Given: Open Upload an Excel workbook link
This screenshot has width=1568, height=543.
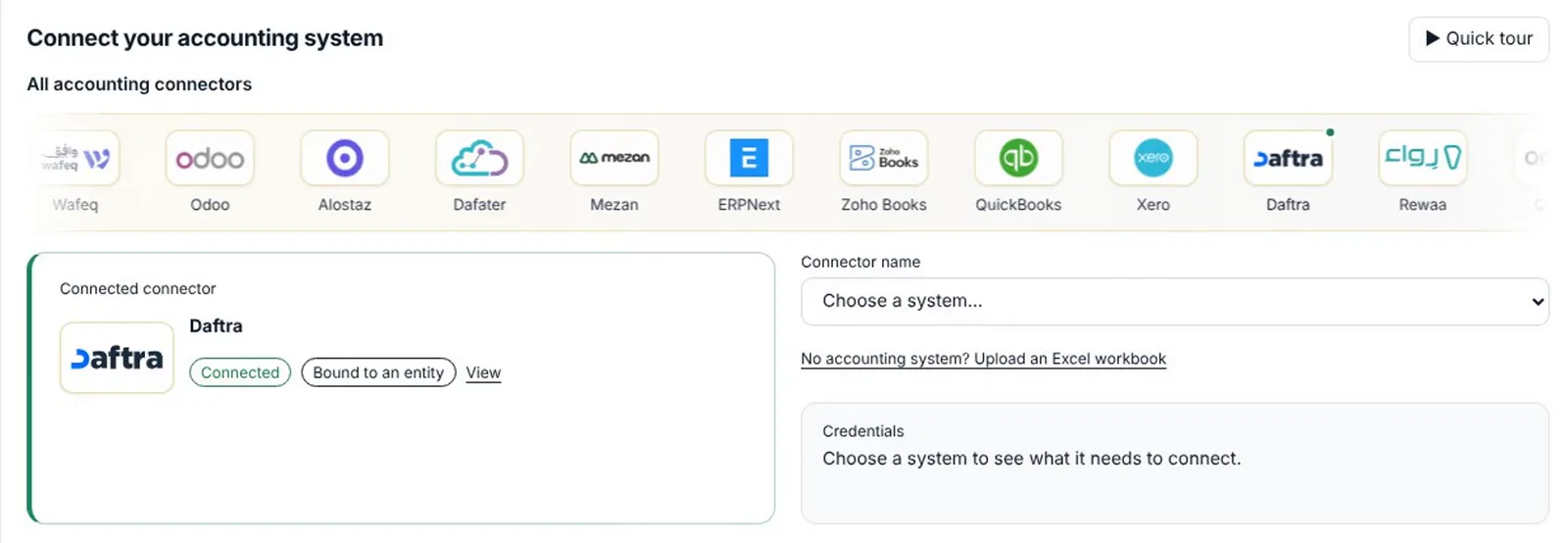Looking at the screenshot, I should (x=983, y=359).
